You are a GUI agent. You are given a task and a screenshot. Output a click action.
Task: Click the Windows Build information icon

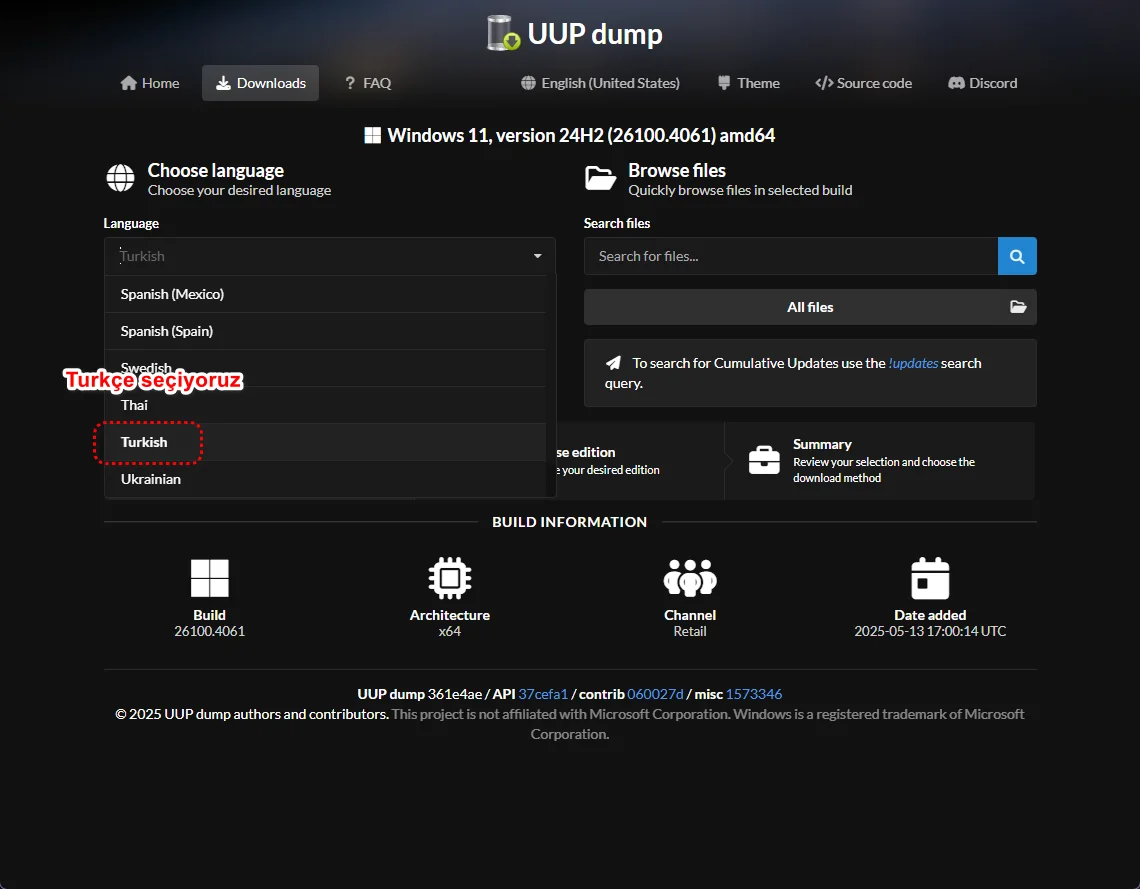pos(209,578)
